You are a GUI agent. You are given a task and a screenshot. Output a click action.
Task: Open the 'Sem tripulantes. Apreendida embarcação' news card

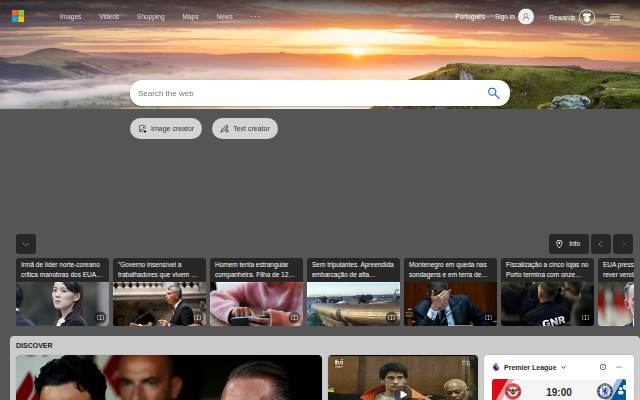coord(353,292)
